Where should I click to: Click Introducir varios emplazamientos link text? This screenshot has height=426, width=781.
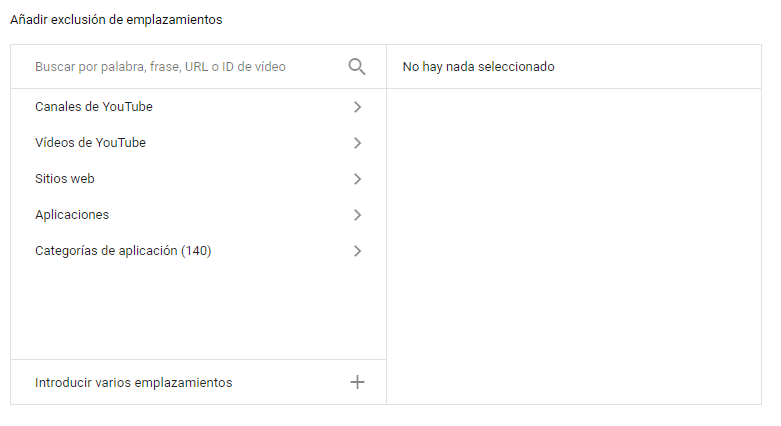(x=133, y=383)
